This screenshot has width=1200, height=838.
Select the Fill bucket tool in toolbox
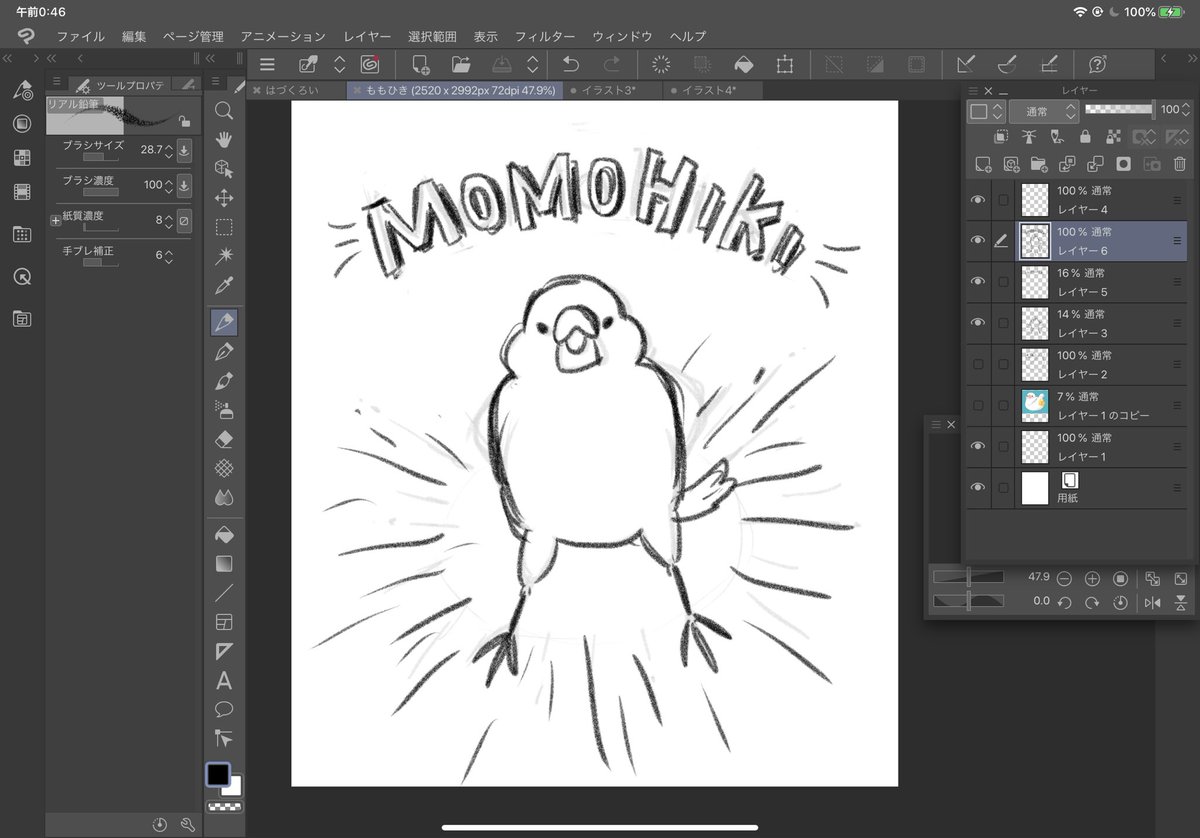(224, 534)
